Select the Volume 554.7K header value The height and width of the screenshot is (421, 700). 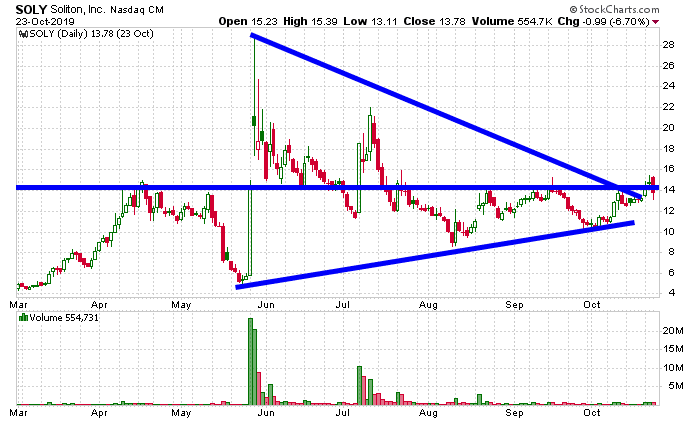tap(513, 21)
